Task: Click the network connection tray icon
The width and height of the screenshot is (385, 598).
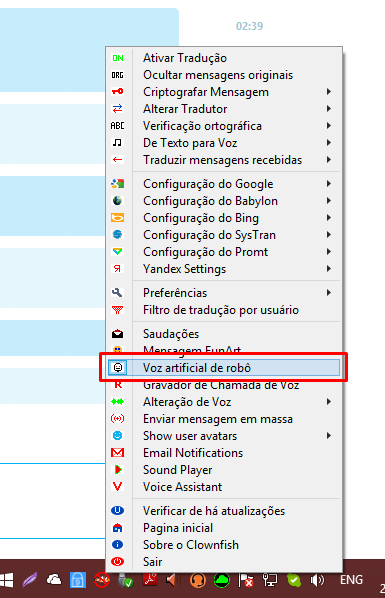Action: (x=270, y=580)
